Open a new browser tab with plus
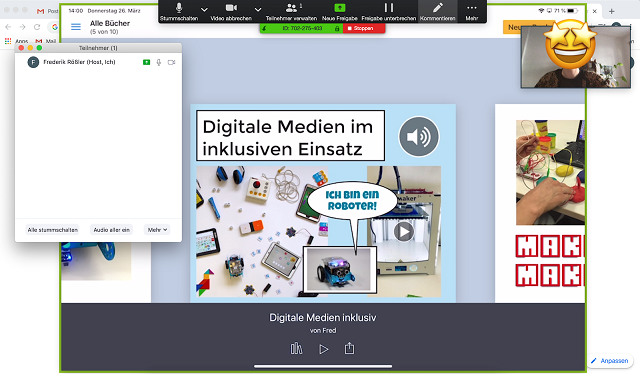 tap(611, 11)
